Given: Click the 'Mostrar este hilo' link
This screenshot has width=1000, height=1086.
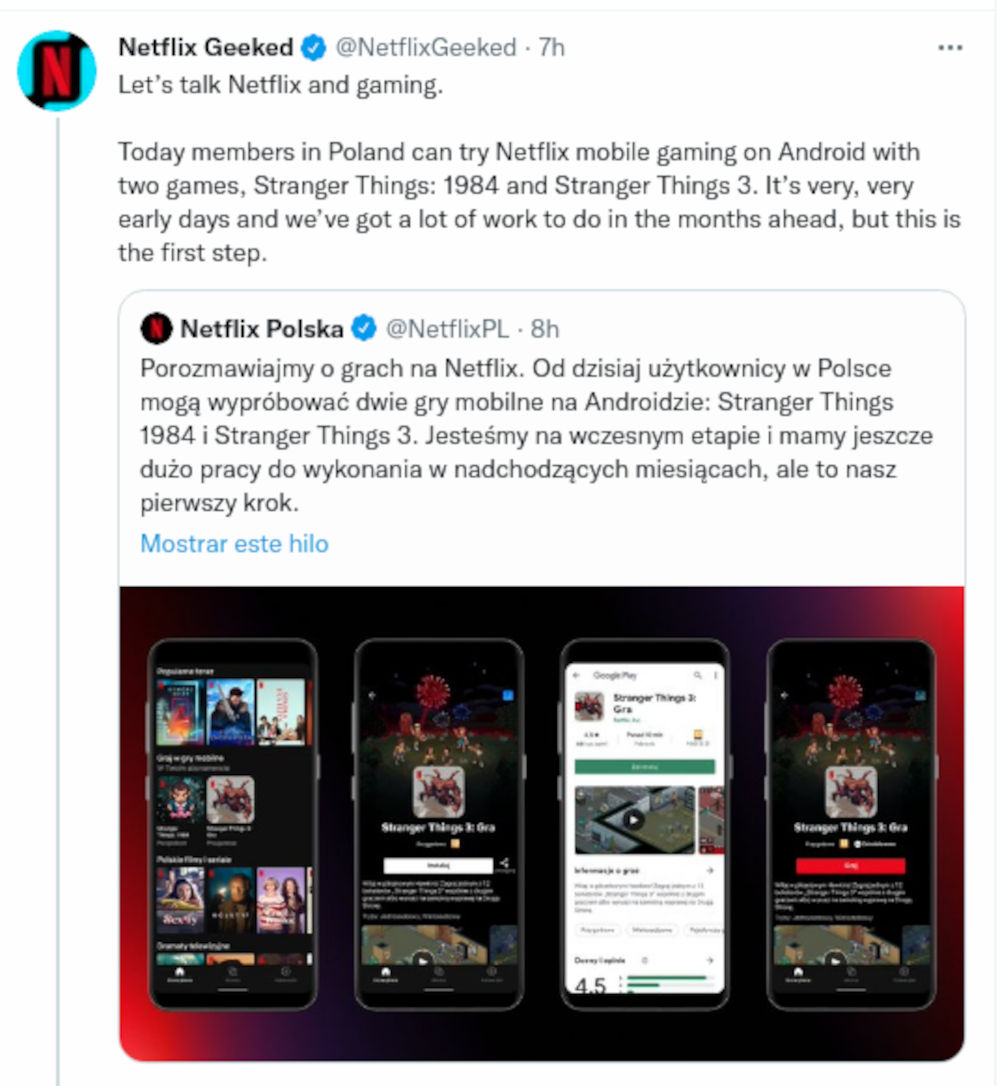Looking at the screenshot, I should tap(234, 544).
